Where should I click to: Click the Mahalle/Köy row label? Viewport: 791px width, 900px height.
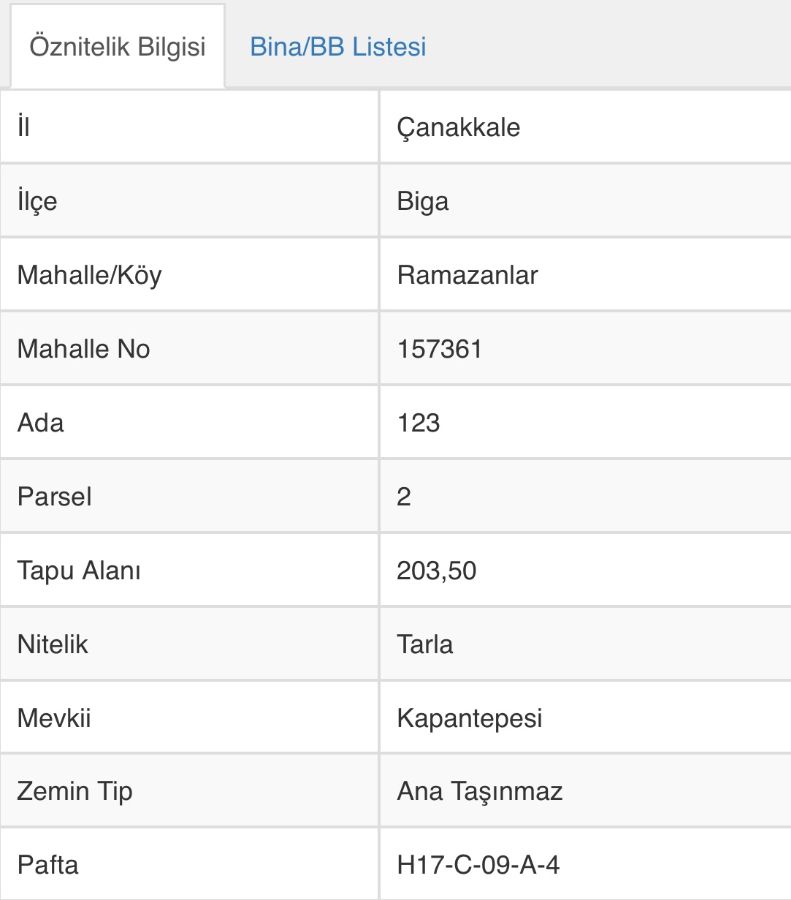coord(90,275)
